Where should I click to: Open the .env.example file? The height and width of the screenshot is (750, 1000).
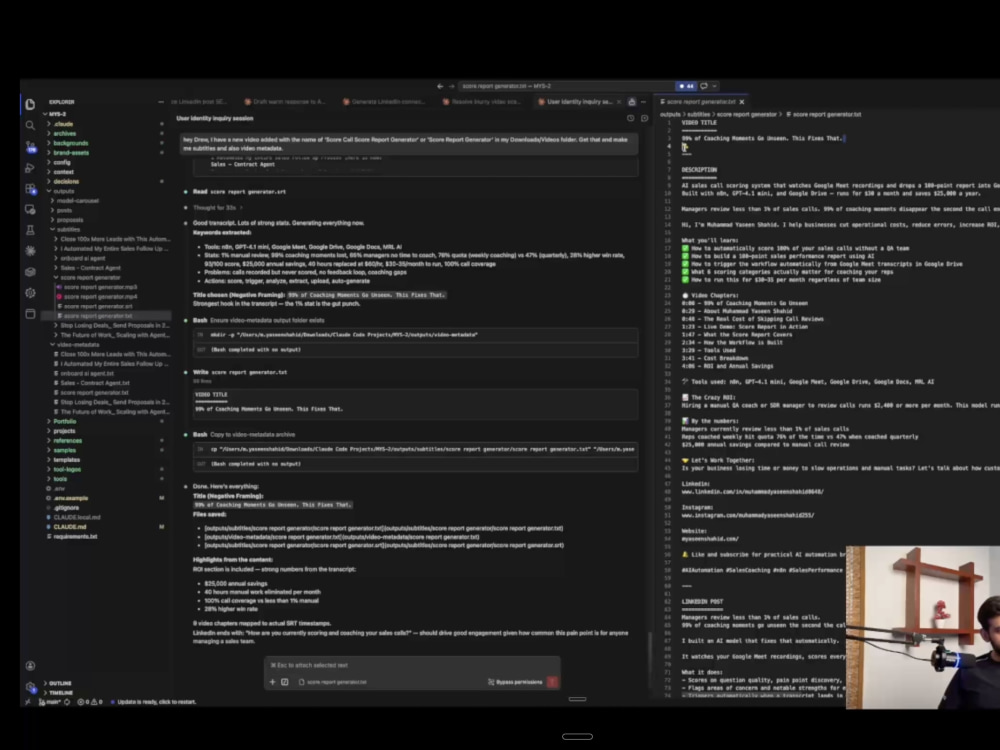(x=71, y=498)
